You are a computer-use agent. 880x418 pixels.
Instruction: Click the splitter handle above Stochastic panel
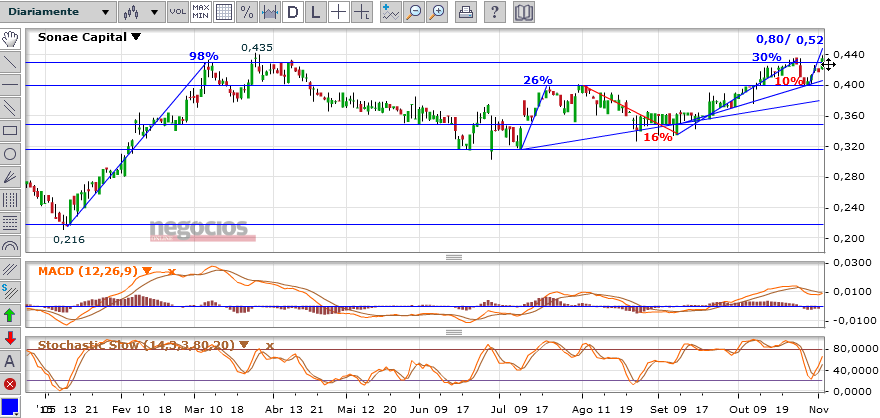[453, 332]
